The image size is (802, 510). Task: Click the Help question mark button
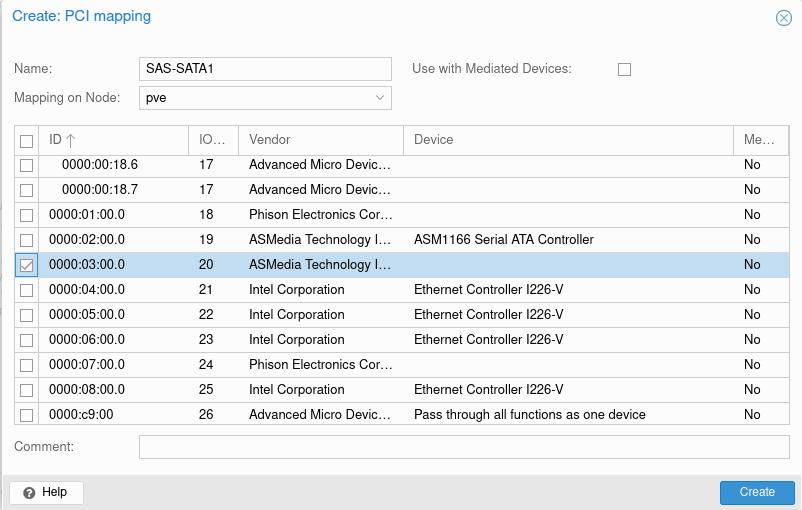pyautogui.click(x=46, y=492)
